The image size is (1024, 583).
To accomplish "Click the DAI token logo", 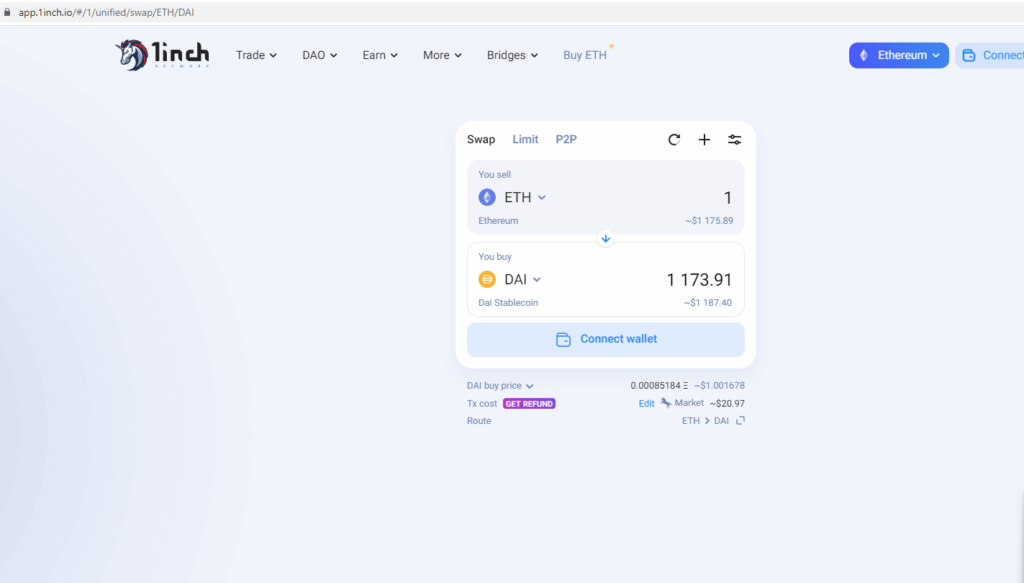I will coord(487,279).
